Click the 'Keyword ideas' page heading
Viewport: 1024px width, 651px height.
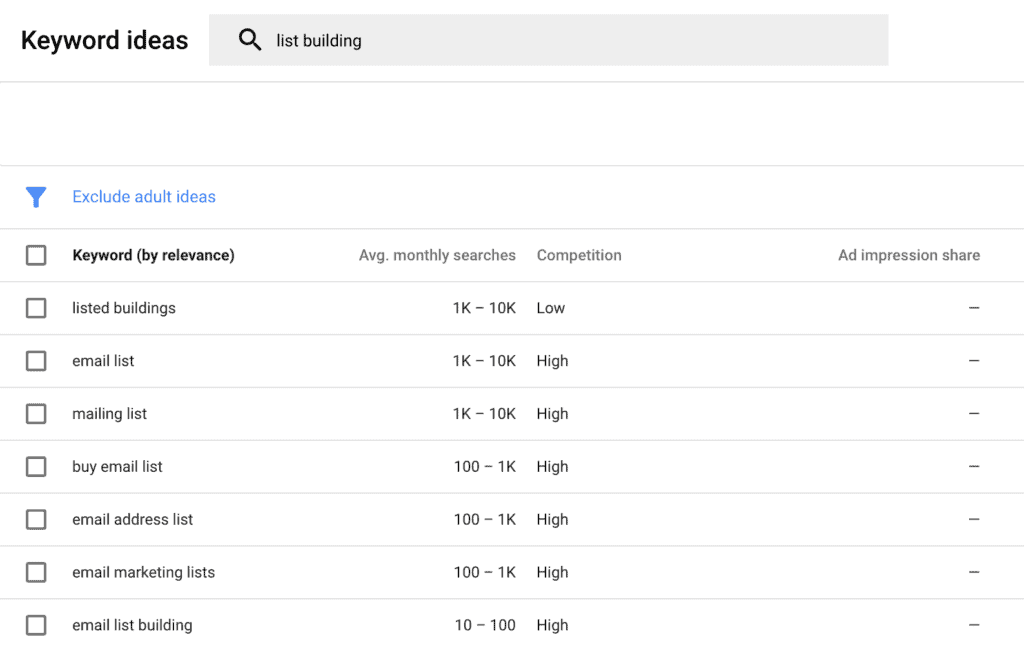pos(104,41)
